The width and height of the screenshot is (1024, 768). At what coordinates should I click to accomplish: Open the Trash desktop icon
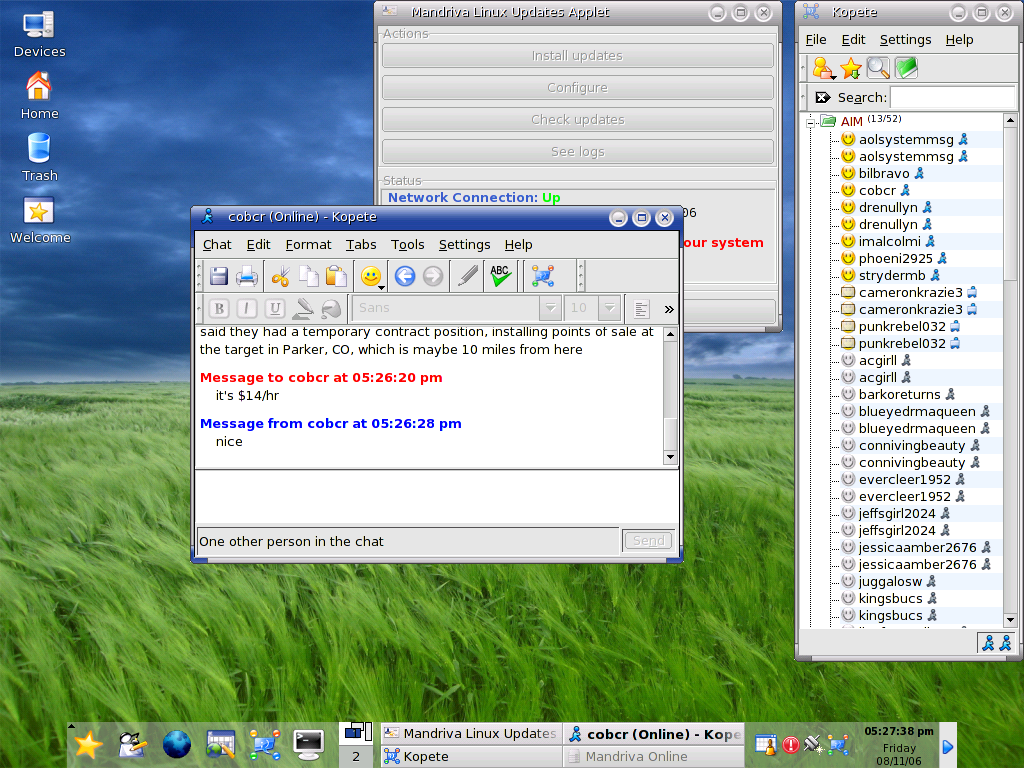click(39, 157)
